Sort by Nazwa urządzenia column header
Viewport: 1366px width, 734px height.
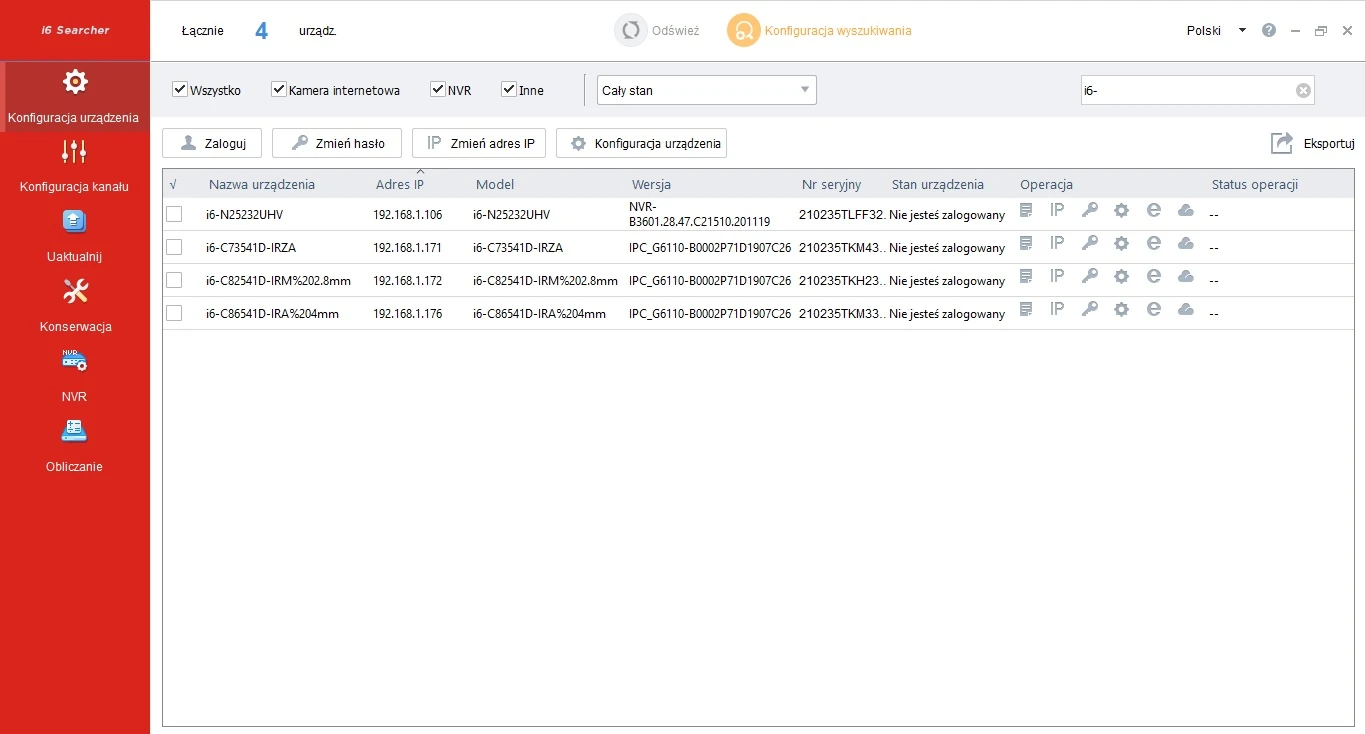click(x=262, y=184)
